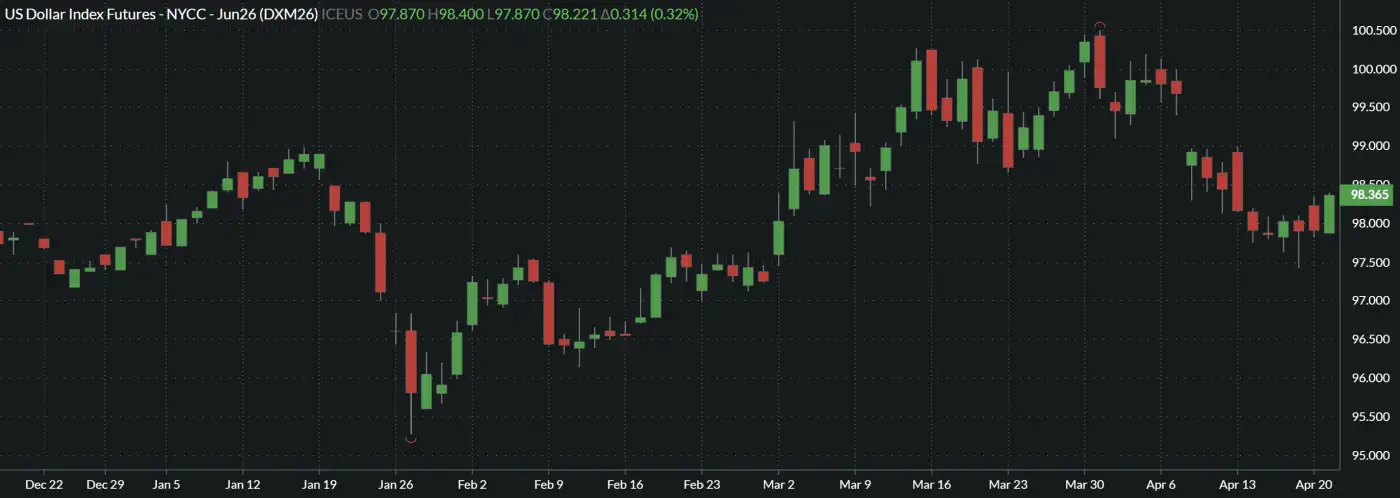Click the Dec 22 date axis label

click(x=44, y=484)
